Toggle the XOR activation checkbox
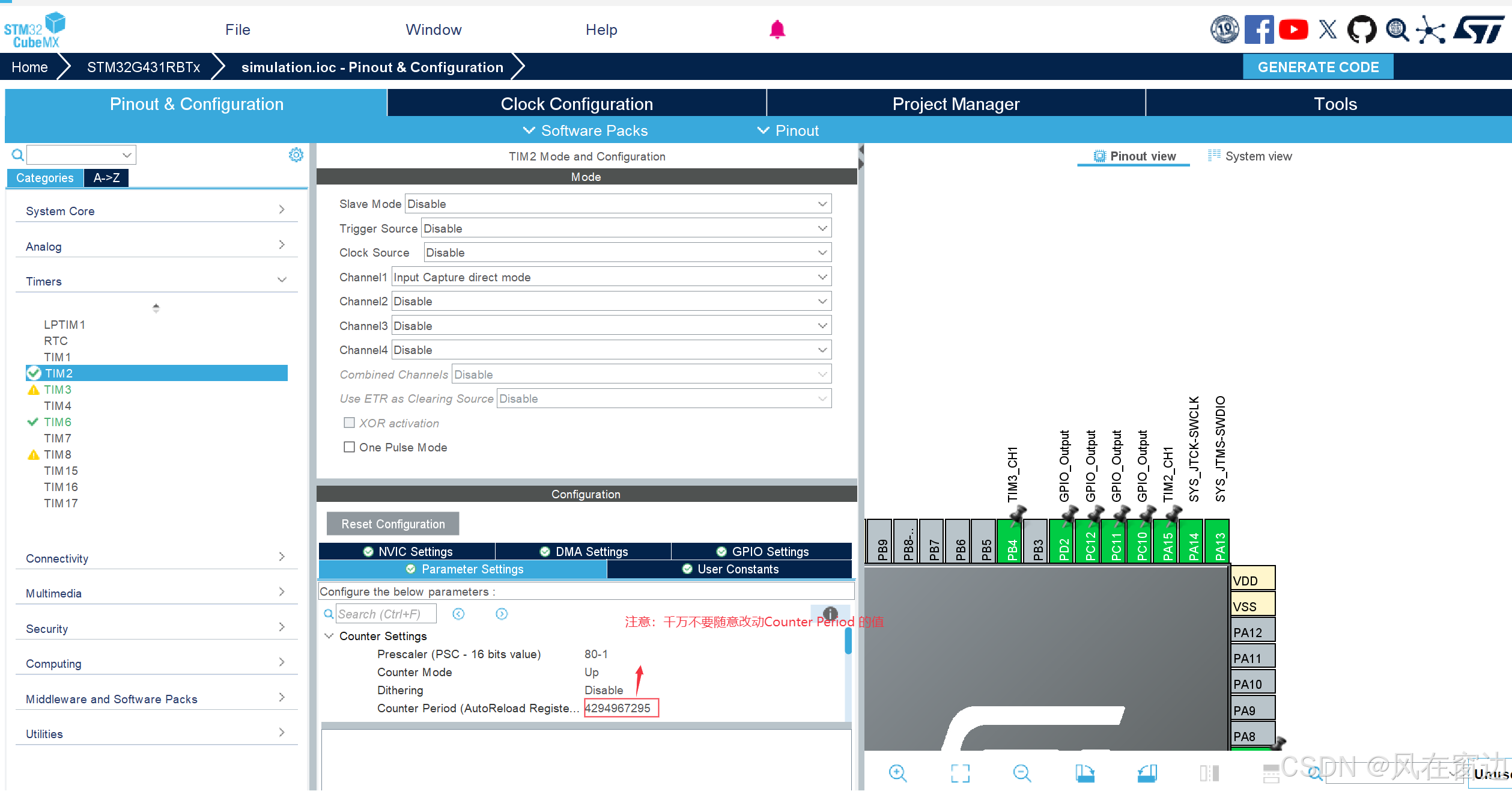 (x=349, y=423)
